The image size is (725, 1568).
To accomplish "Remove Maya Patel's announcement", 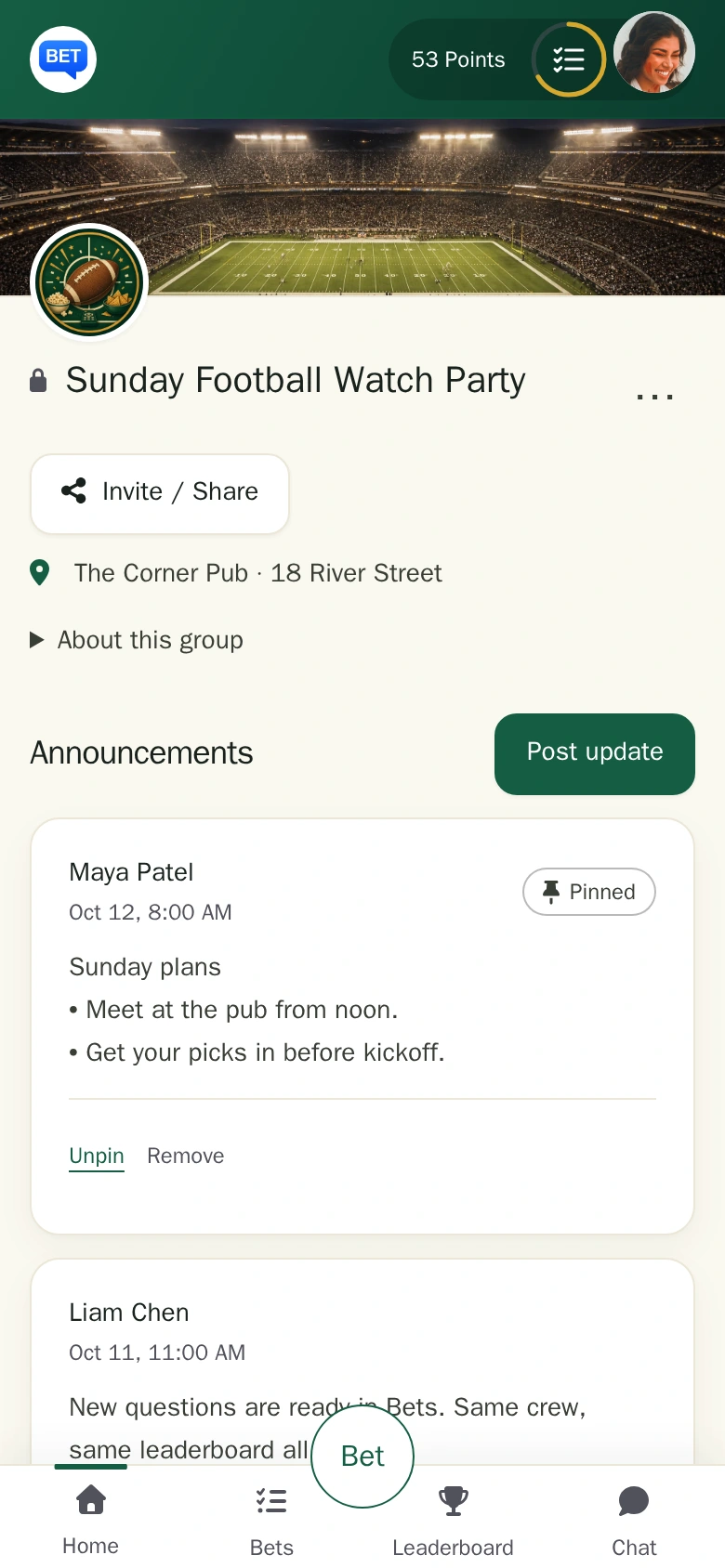I will coord(186,1156).
